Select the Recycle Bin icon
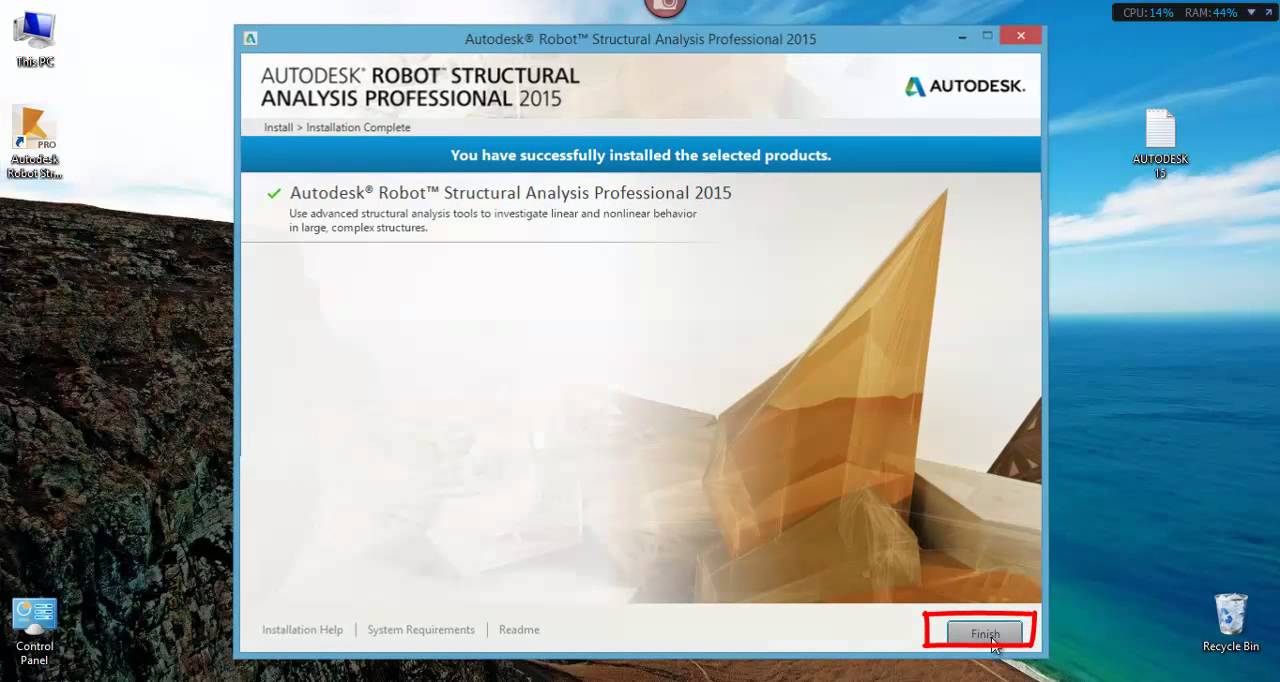 pos(1231,622)
